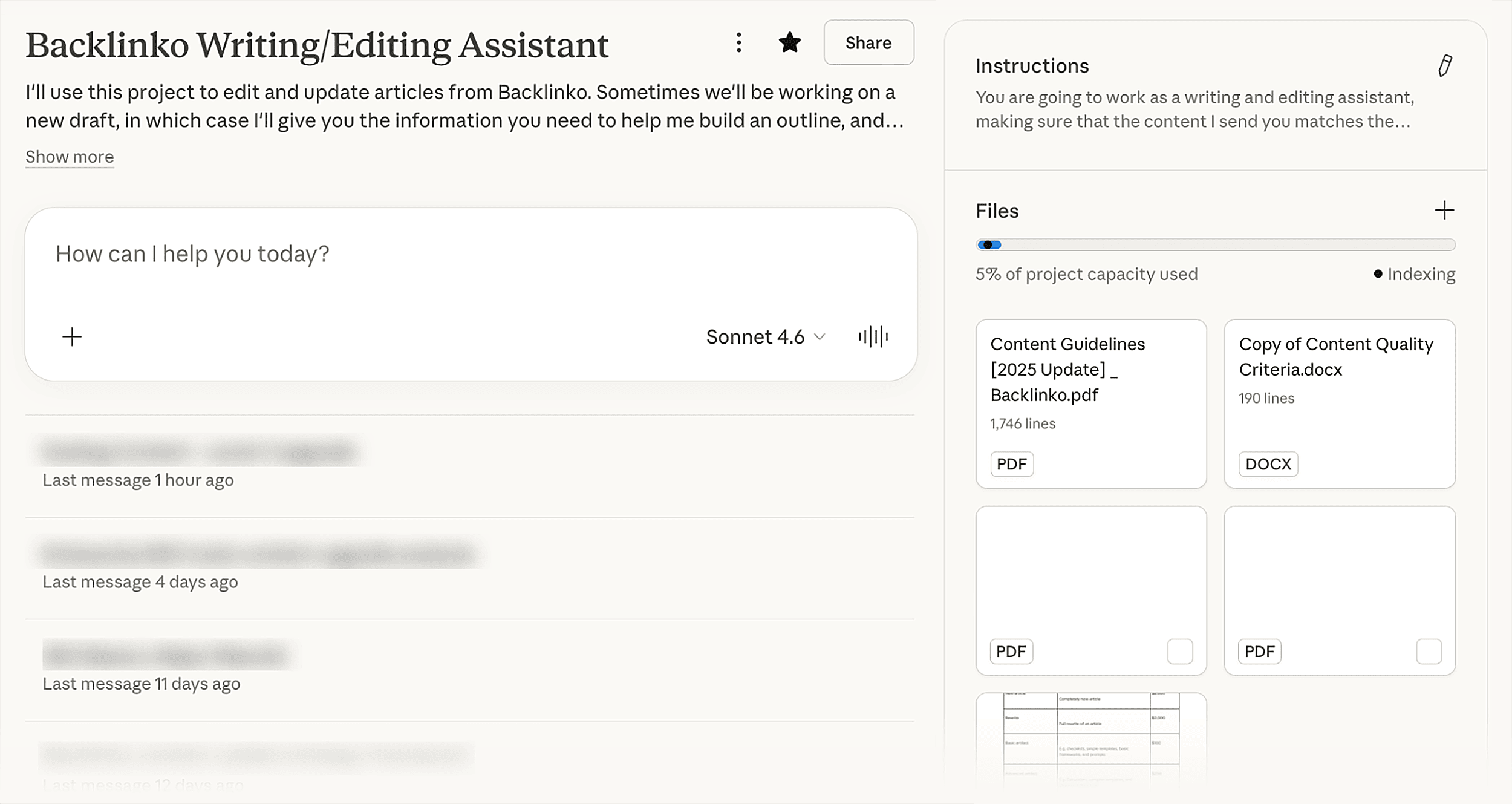Viewport: 1512px width, 804px height.
Task: Open Copy of Content Quality Criteria.docx card
Action: pyautogui.click(x=1340, y=404)
